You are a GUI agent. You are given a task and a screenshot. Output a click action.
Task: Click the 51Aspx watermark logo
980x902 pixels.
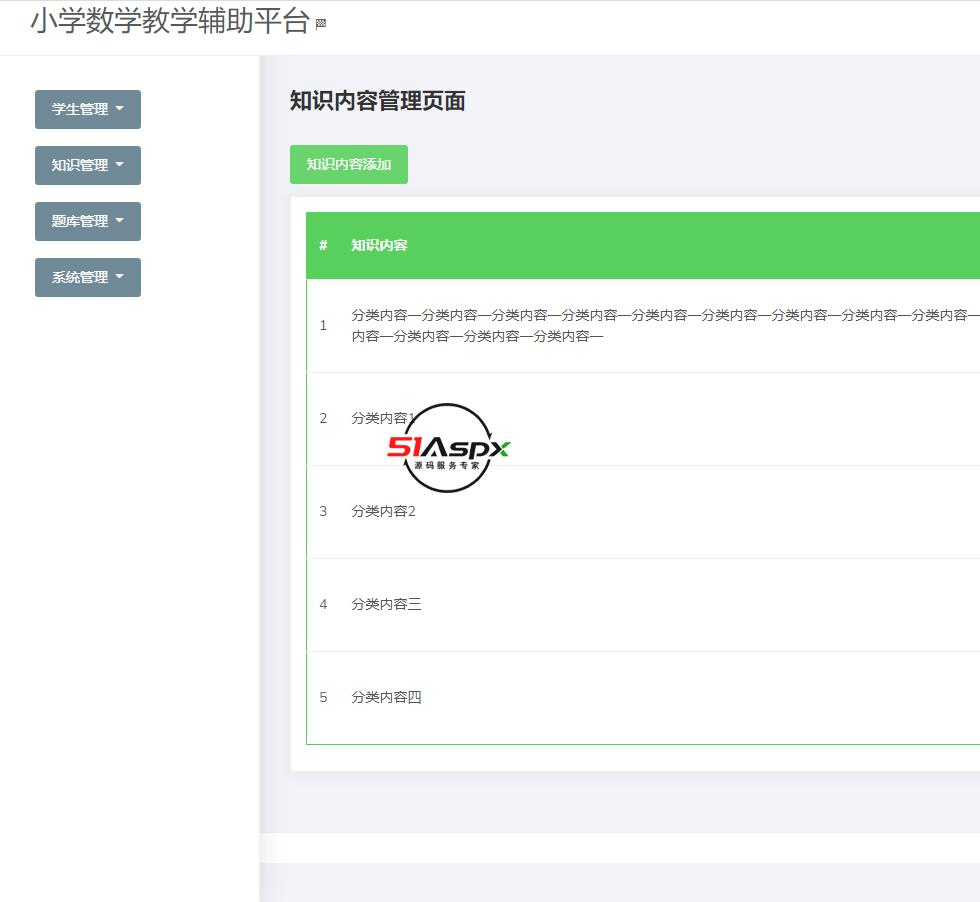click(447, 447)
